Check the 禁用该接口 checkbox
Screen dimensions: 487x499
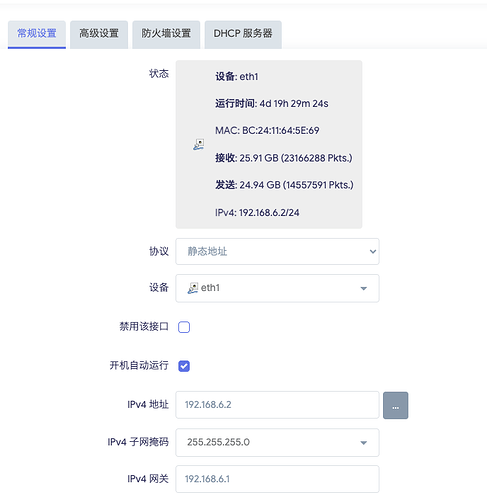(x=184, y=327)
